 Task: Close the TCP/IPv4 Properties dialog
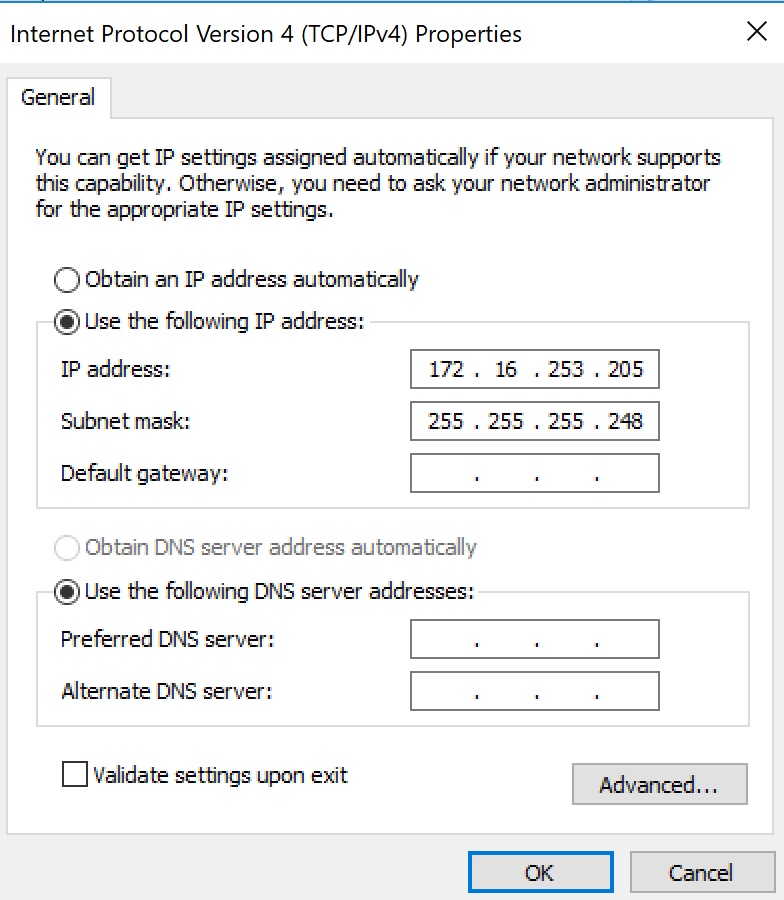pos(757,32)
